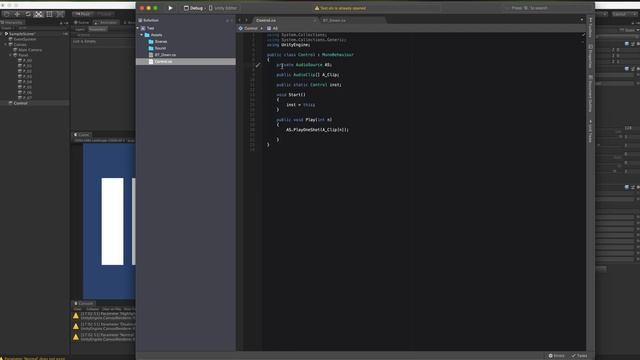This screenshot has height=360, width=640.
Task: Select EventSystem in Unity Hierarchy
Action: click(x=25, y=39)
